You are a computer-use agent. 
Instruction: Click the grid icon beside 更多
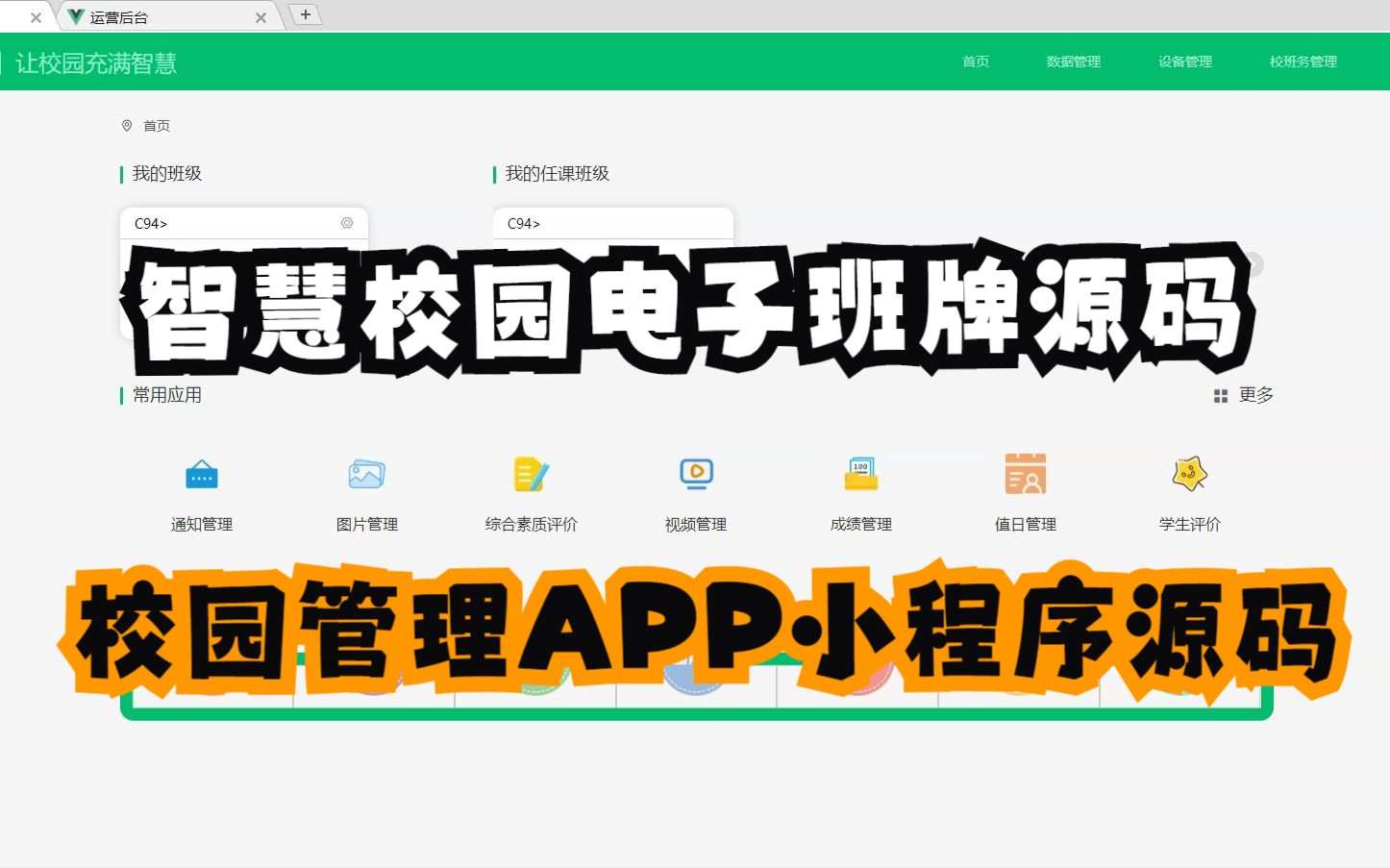click(1219, 395)
